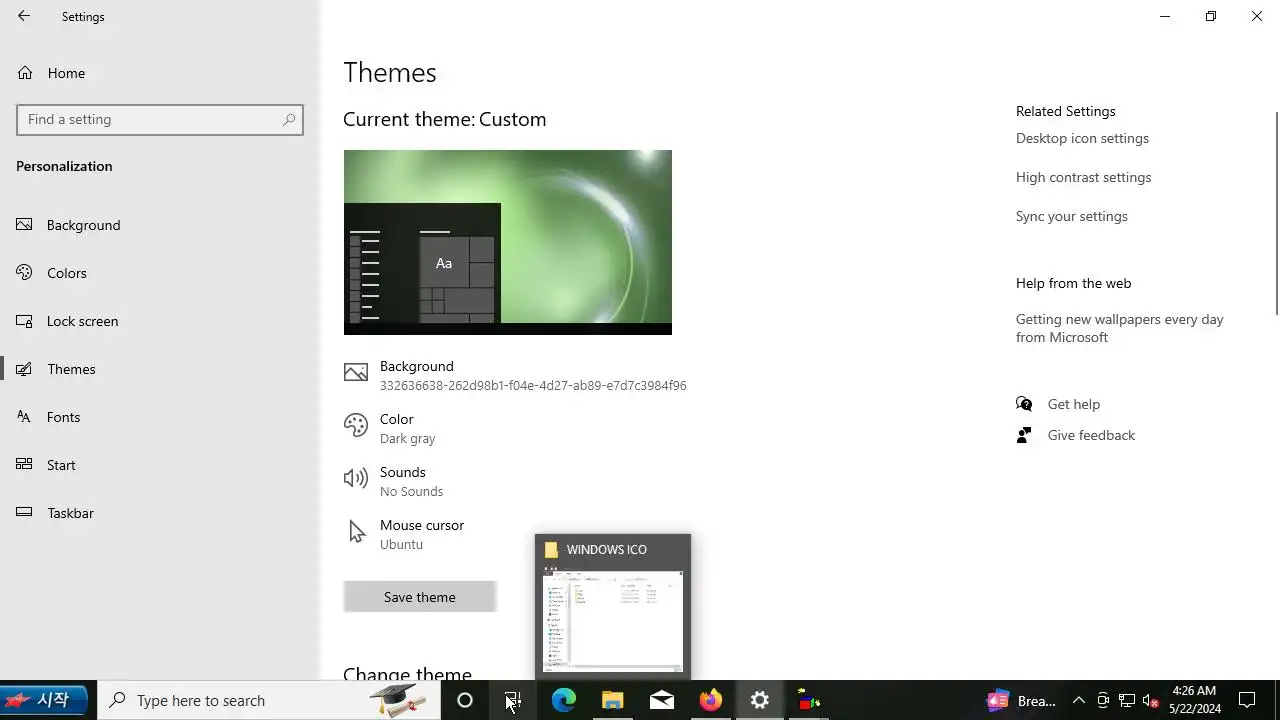1280x720 pixels.
Task: Open High contrast settings link
Action: 1083,177
